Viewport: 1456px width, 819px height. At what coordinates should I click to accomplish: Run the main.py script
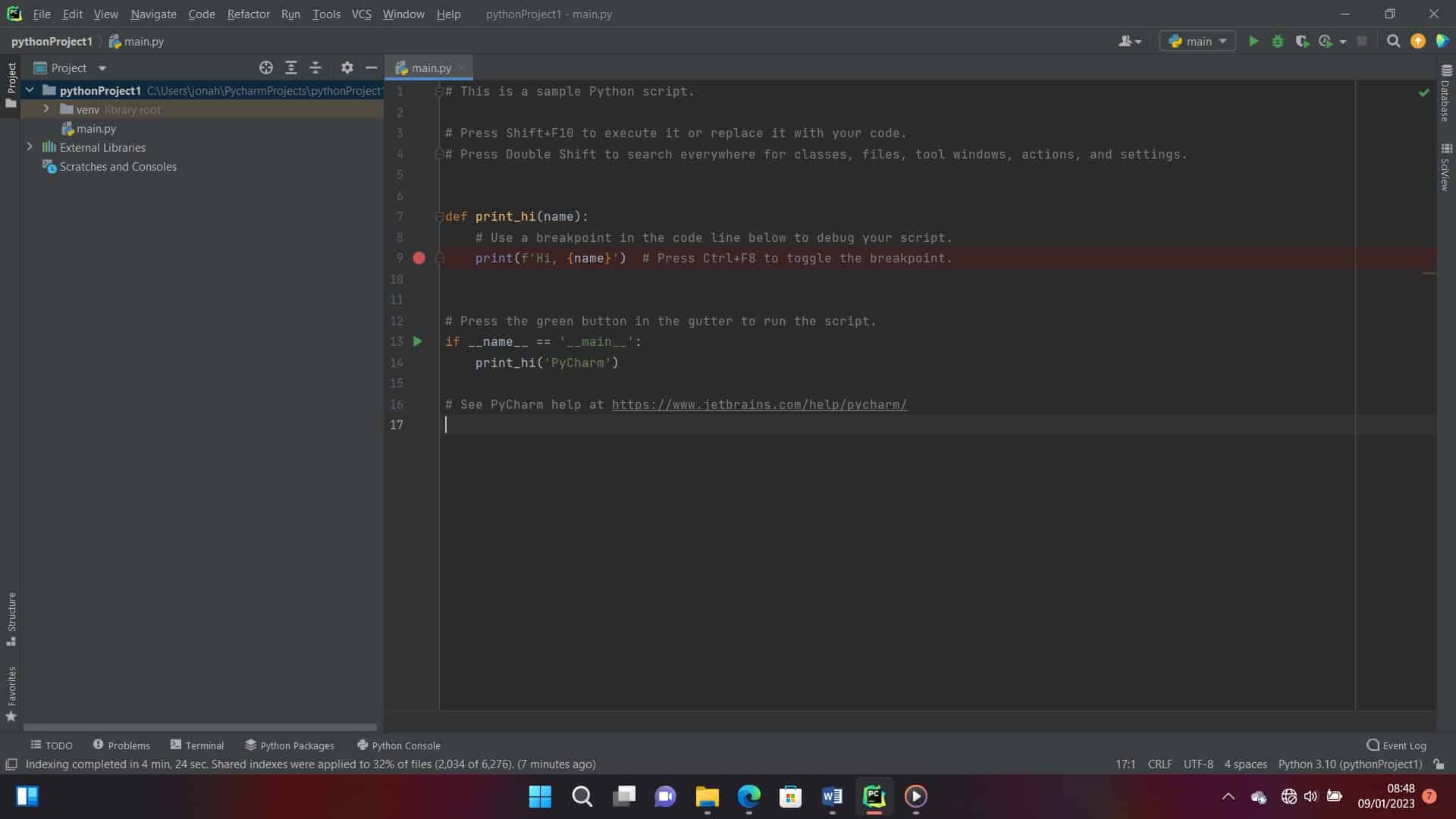click(1254, 41)
